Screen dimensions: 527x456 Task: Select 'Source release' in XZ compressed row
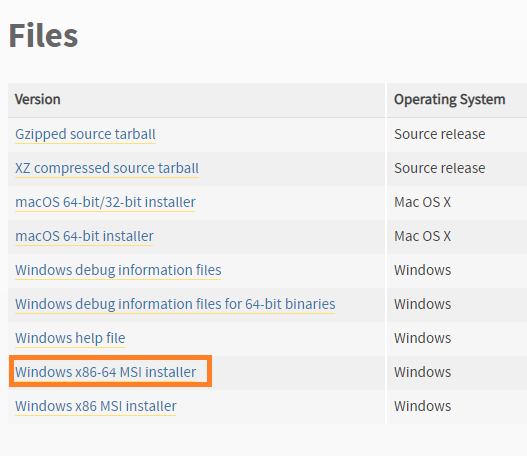(x=440, y=168)
